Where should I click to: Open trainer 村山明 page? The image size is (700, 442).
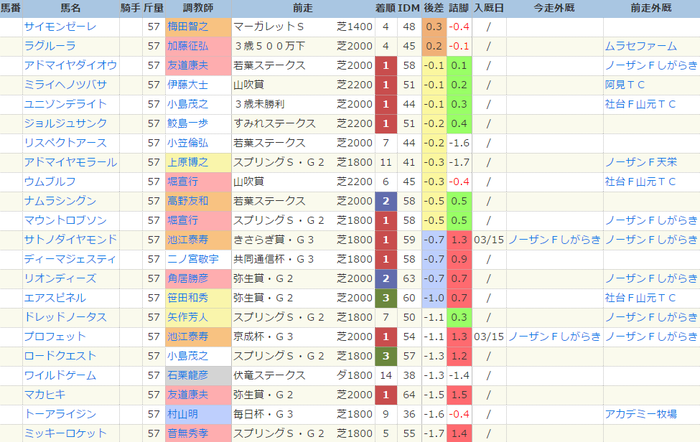point(183,414)
